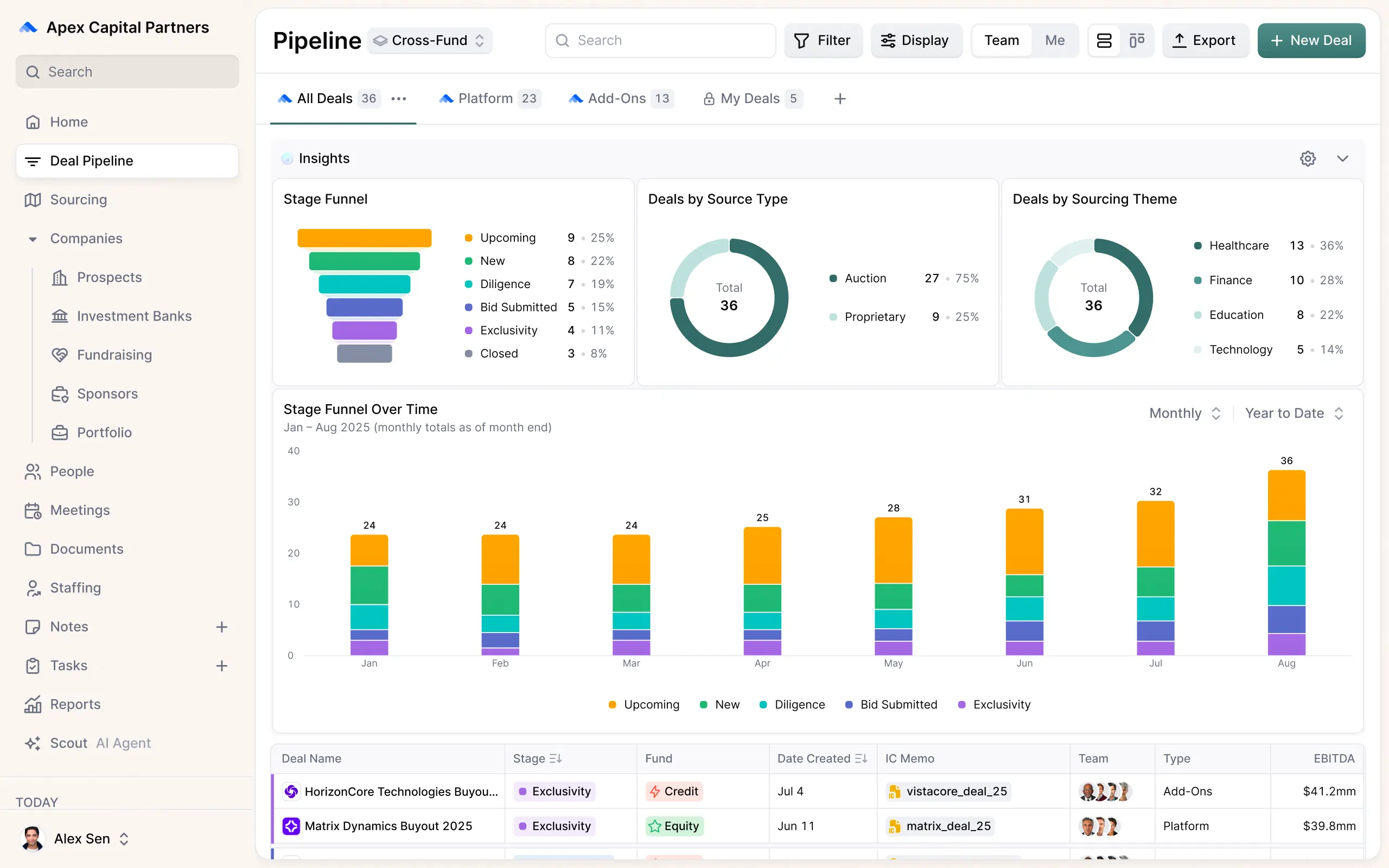Open the Matrix Dynamics Buyout 2025 deal
Image resolution: width=1389 pixels, height=868 pixels.
point(388,826)
